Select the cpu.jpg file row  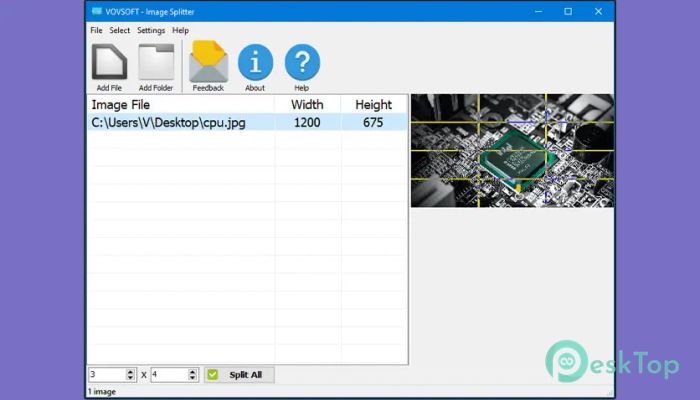[x=247, y=122]
